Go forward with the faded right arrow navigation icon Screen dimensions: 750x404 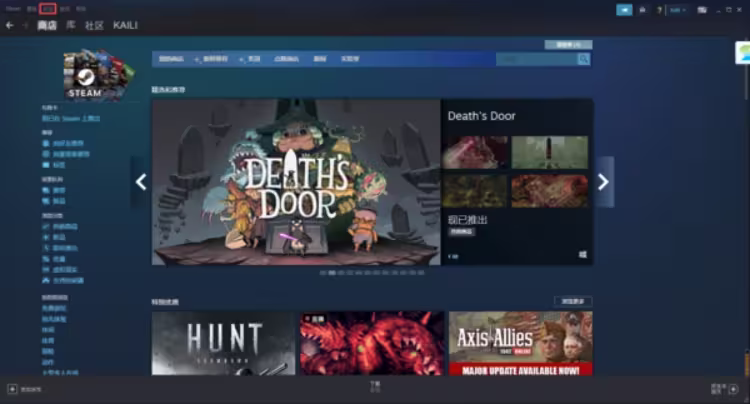click(x=25, y=25)
